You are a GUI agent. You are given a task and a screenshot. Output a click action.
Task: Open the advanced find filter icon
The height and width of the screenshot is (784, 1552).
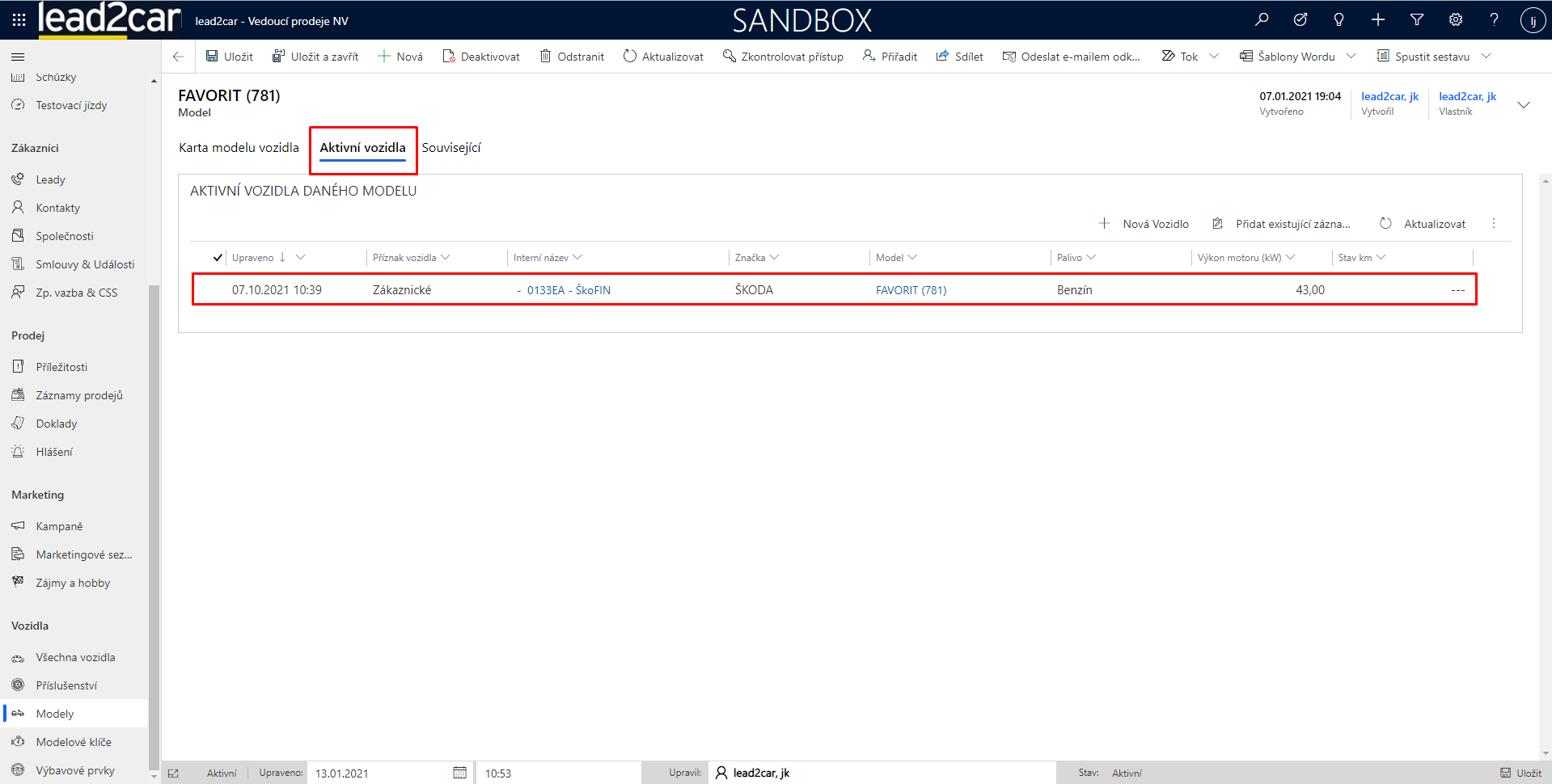1417,19
